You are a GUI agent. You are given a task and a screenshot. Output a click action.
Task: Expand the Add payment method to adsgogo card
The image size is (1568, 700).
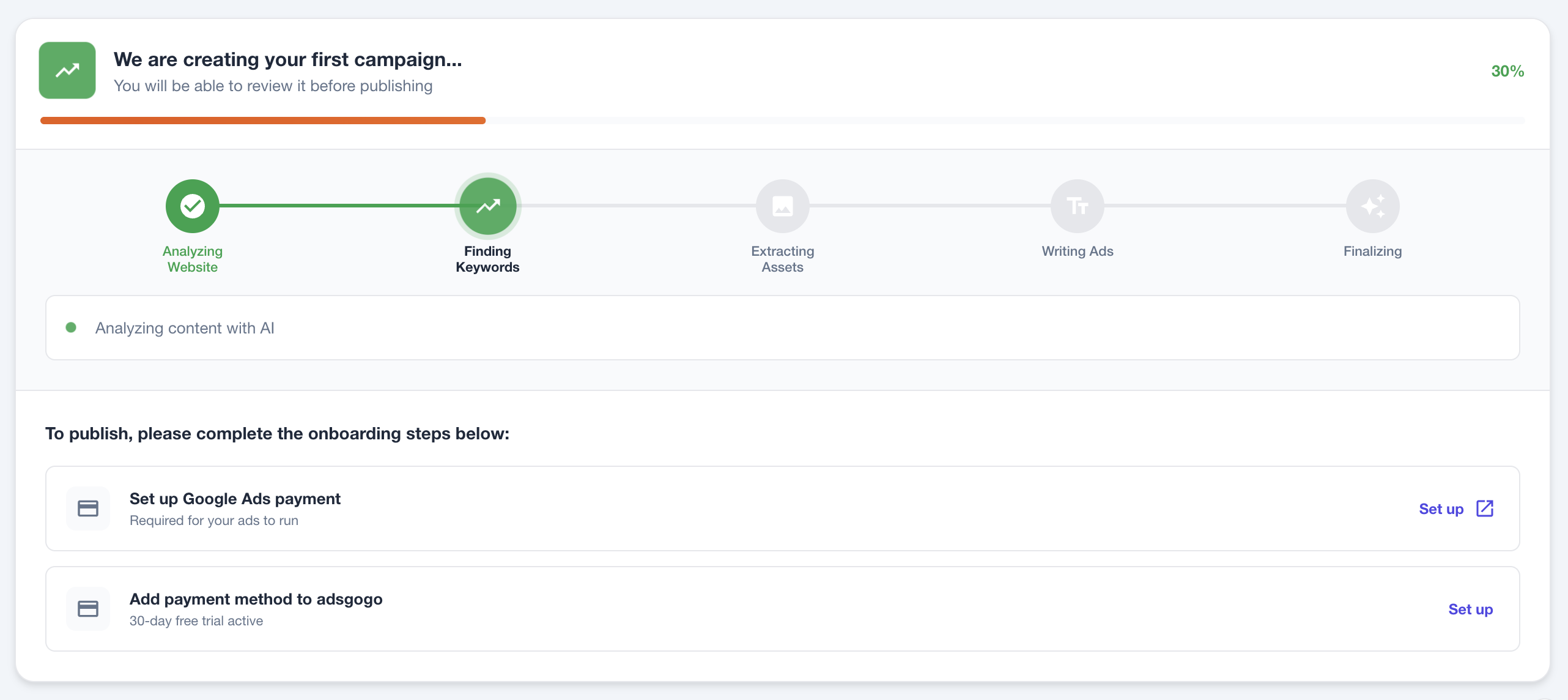coord(782,608)
